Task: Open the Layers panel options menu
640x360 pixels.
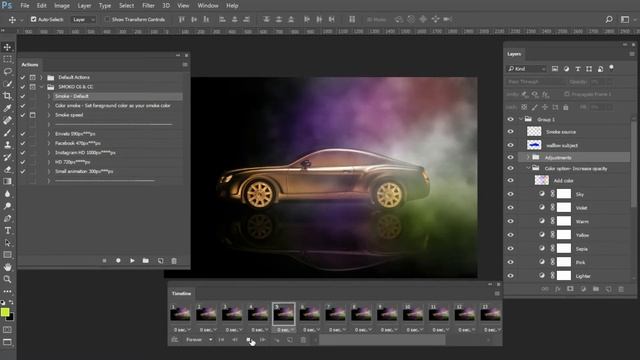Action: (632, 54)
